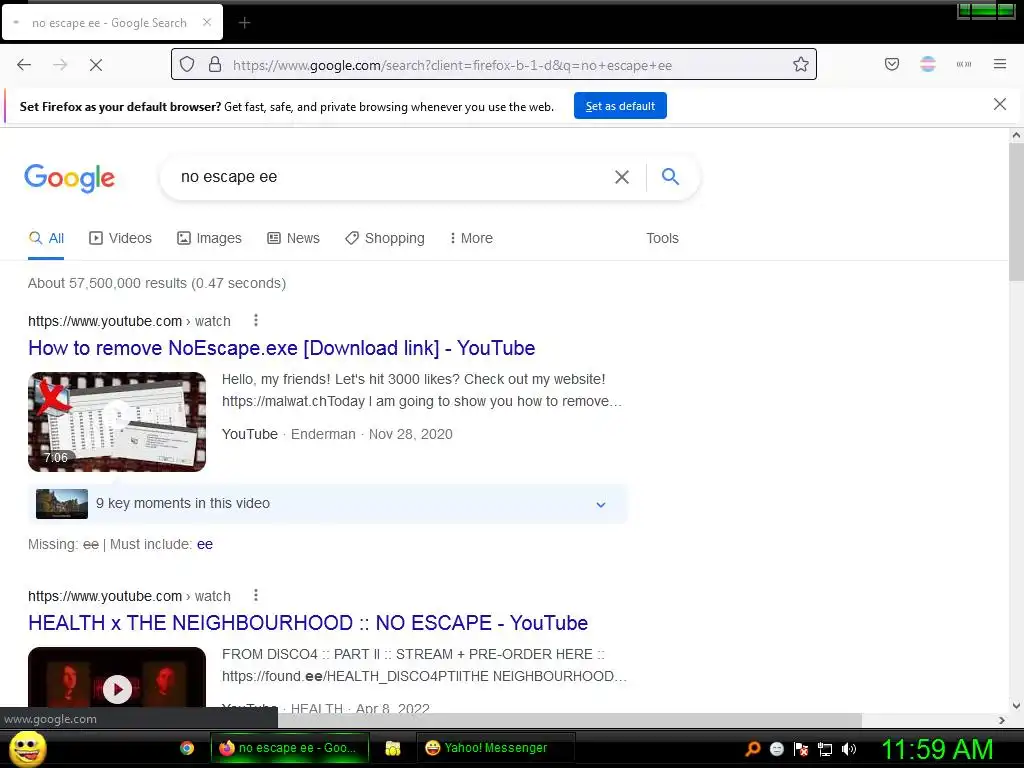1024x768 pixels.
Task: Play the NoEscape.exe video thumbnail
Action: click(x=117, y=422)
